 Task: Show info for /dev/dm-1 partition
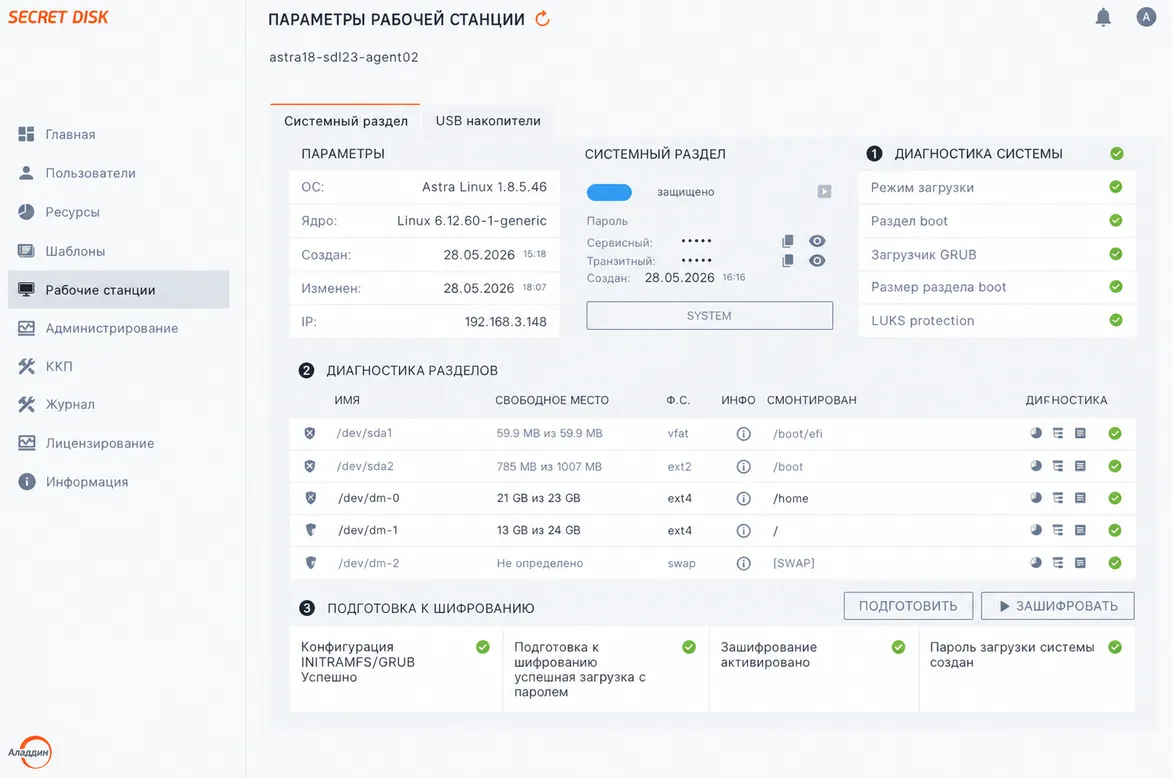[743, 531]
